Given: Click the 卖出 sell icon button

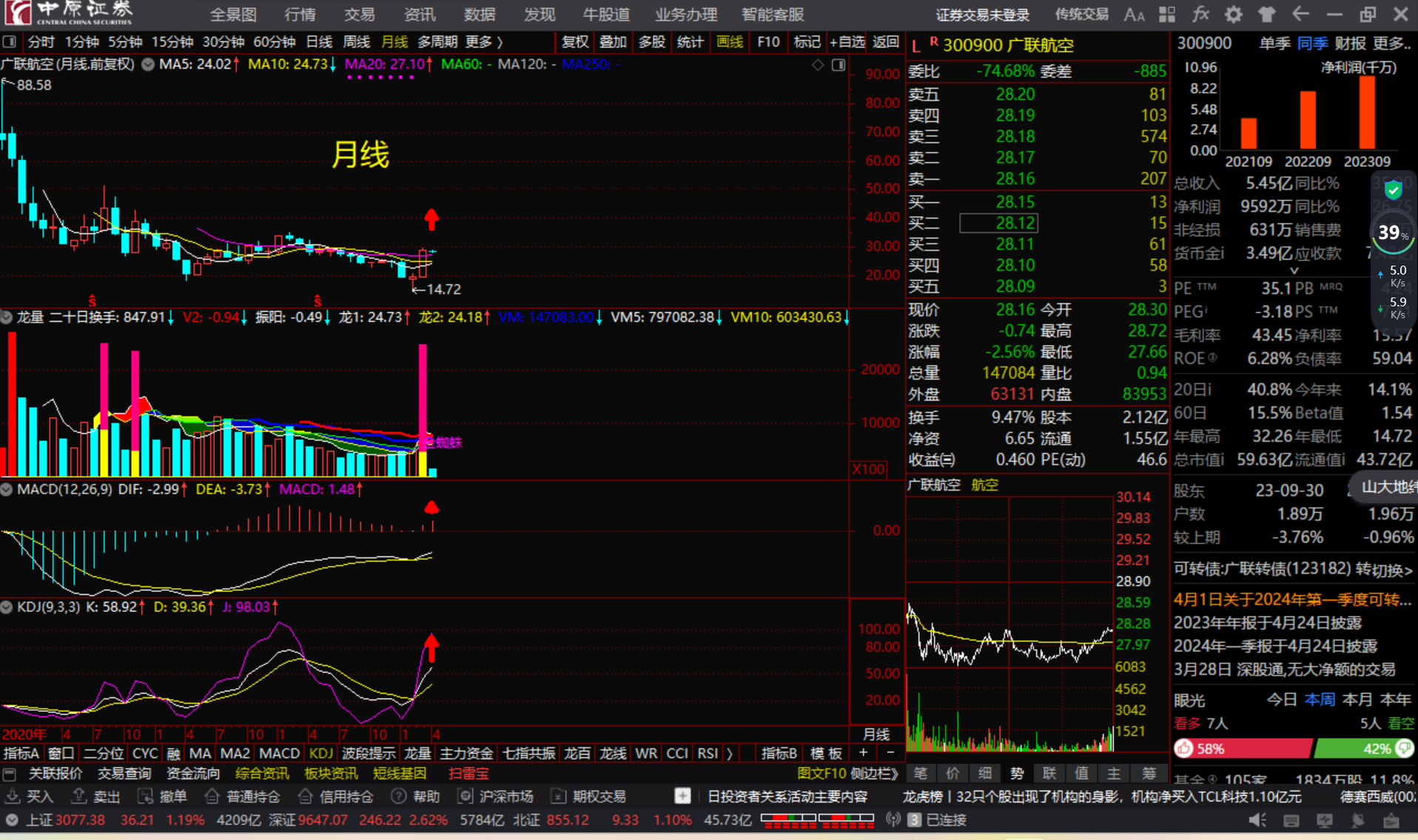Looking at the screenshot, I should [95, 796].
